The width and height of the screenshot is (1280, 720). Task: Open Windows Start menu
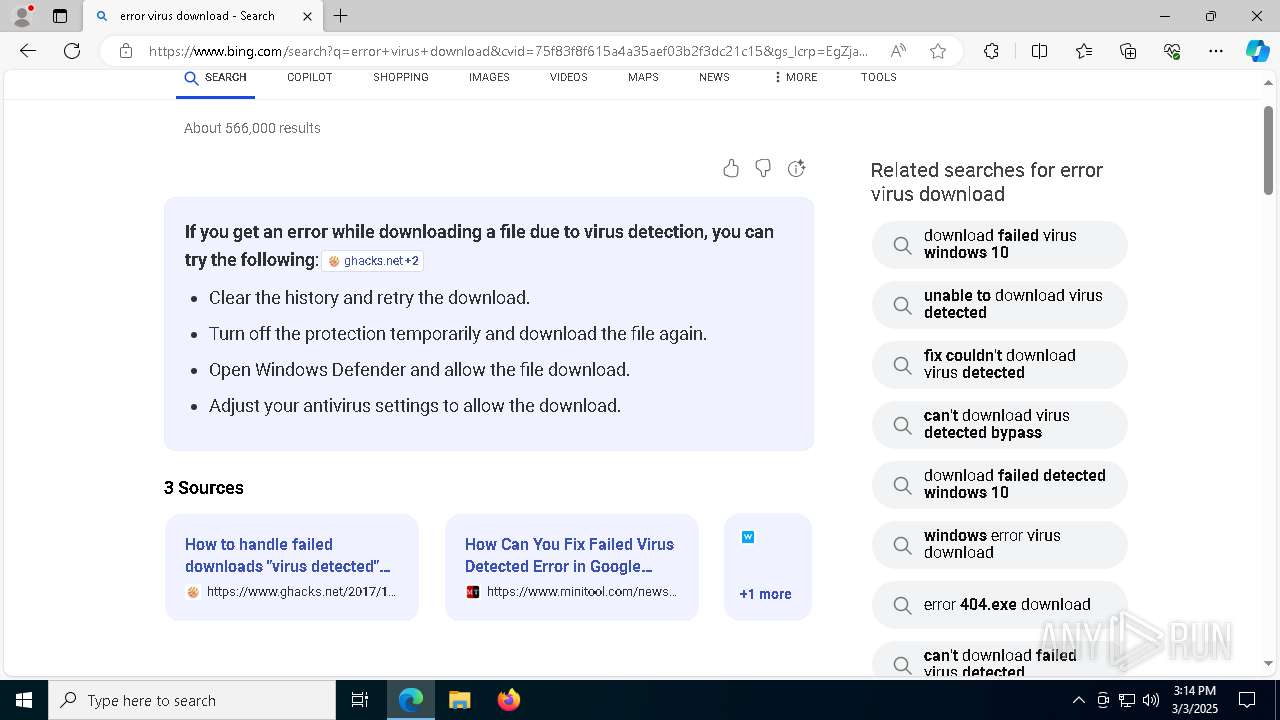[24, 700]
